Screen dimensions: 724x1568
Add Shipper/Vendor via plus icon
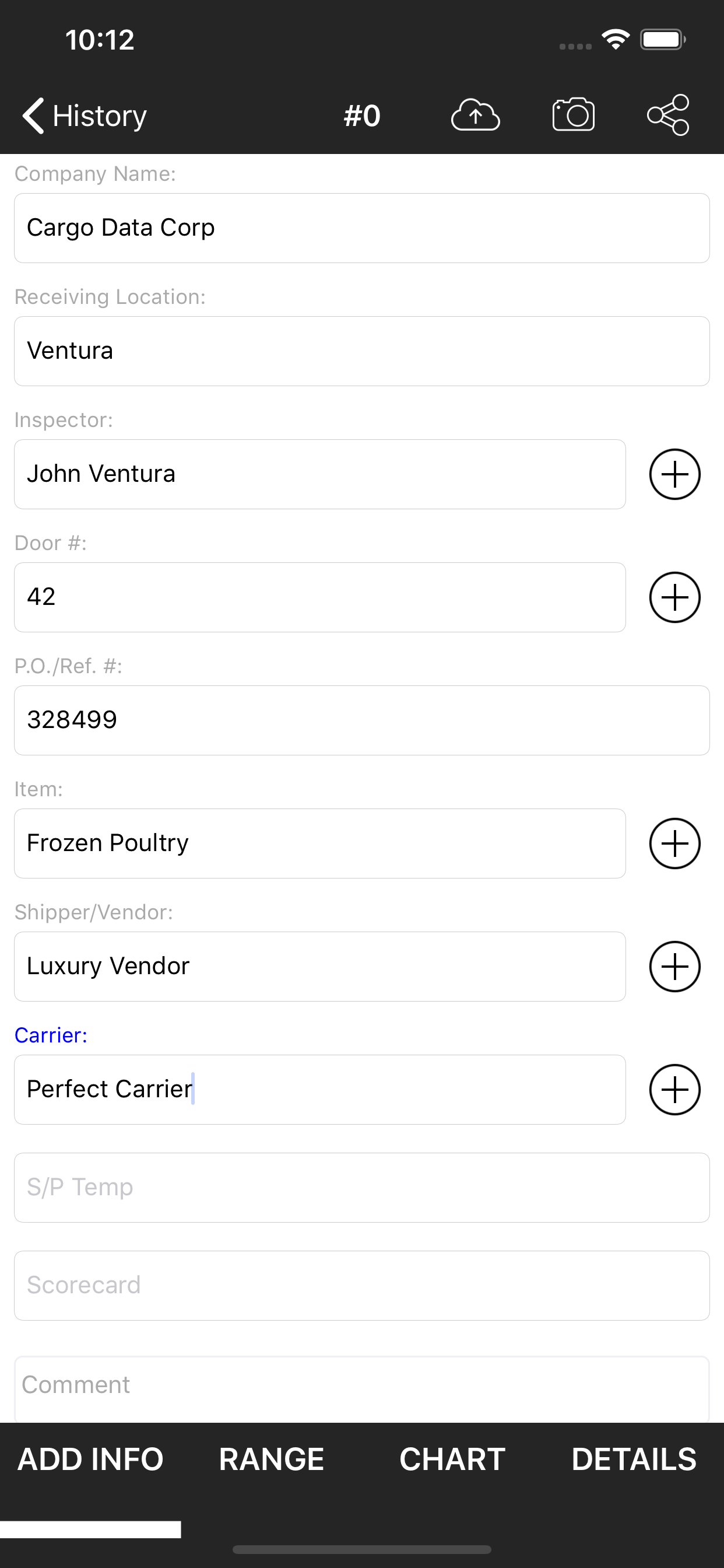coord(674,966)
